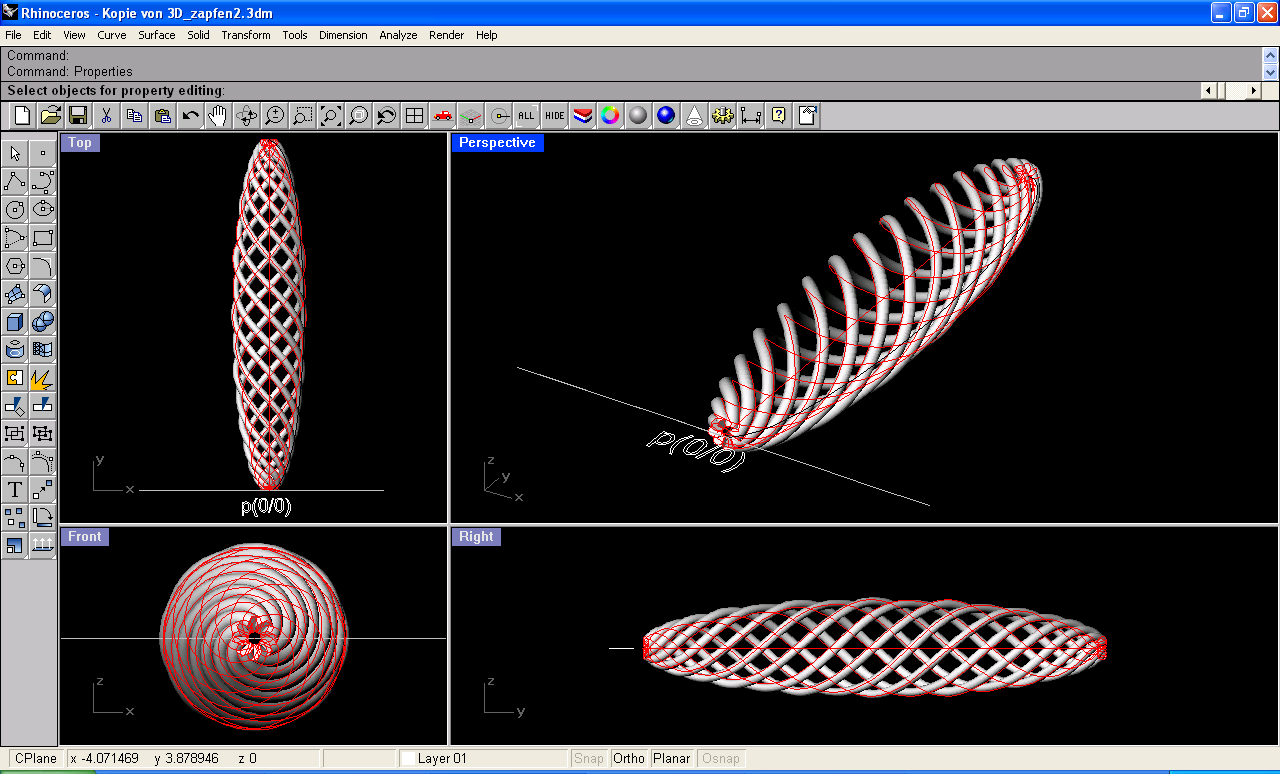1280x774 pixels.
Task: Open Options via yellow gears icon
Action: click(722, 116)
